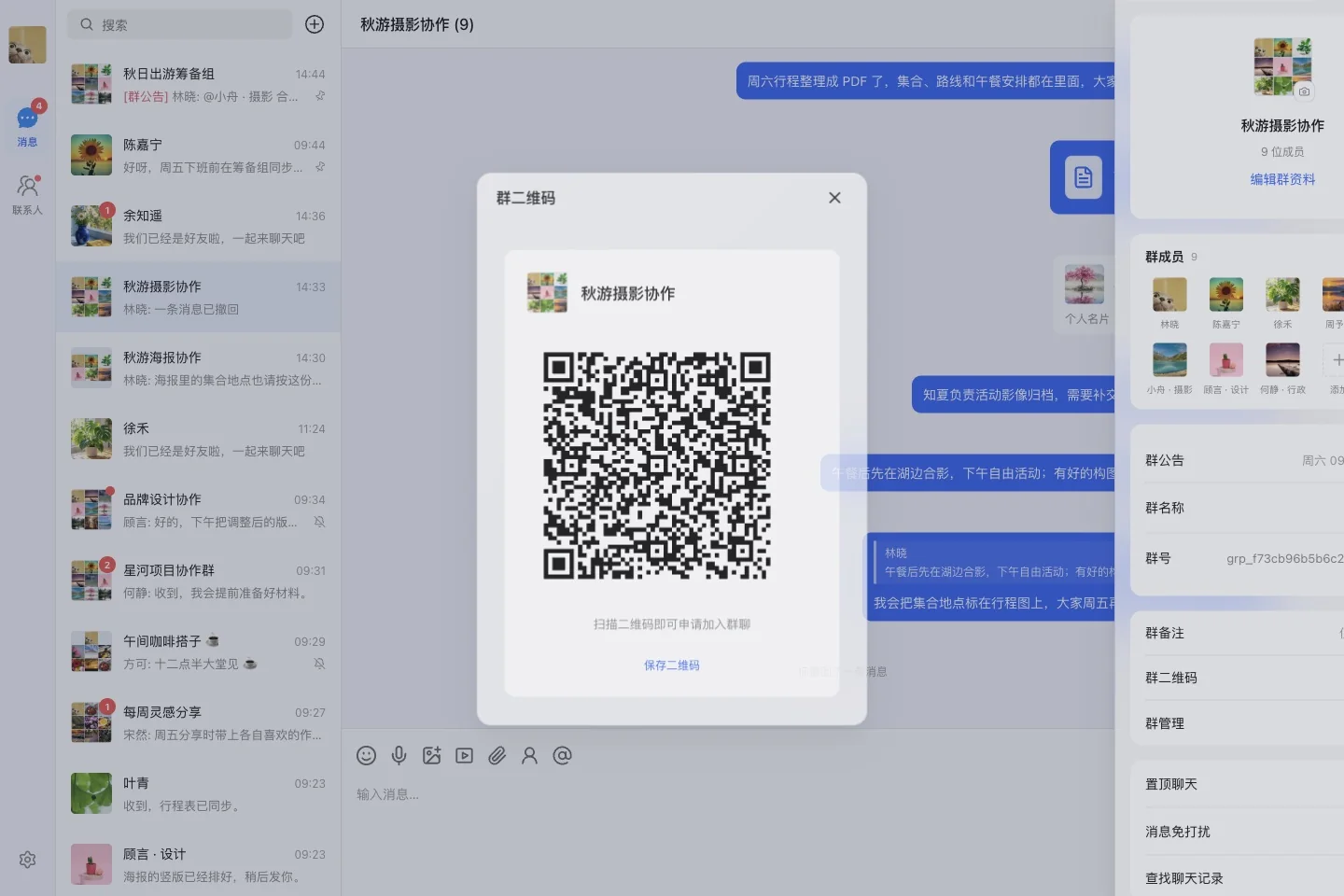The height and width of the screenshot is (896, 1344).
Task: Focus the 输入消息 message input
Action: pyautogui.click(x=728, y=794)
